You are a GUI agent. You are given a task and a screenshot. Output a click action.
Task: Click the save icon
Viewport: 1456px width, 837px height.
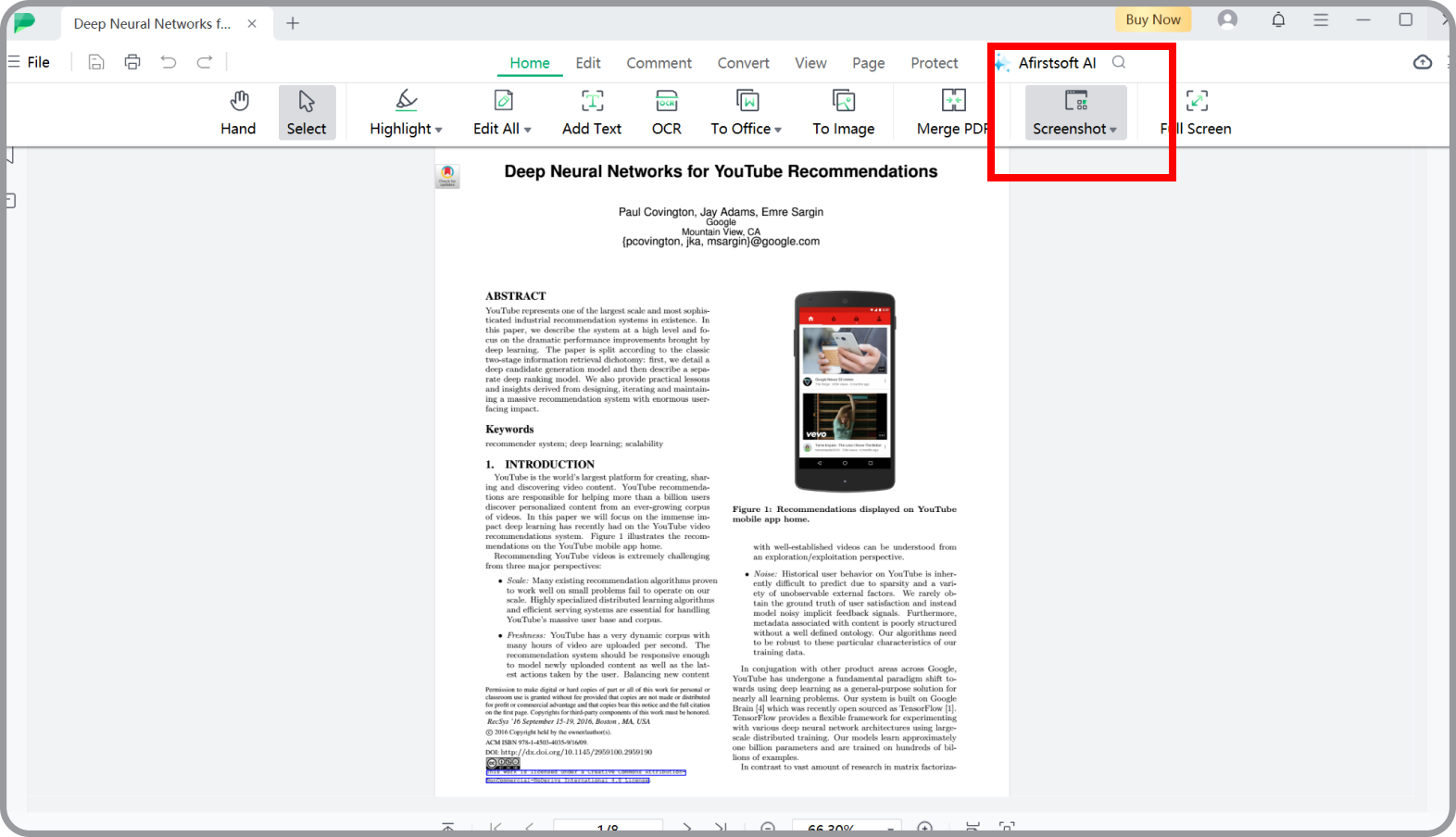[x=96, y=62]
